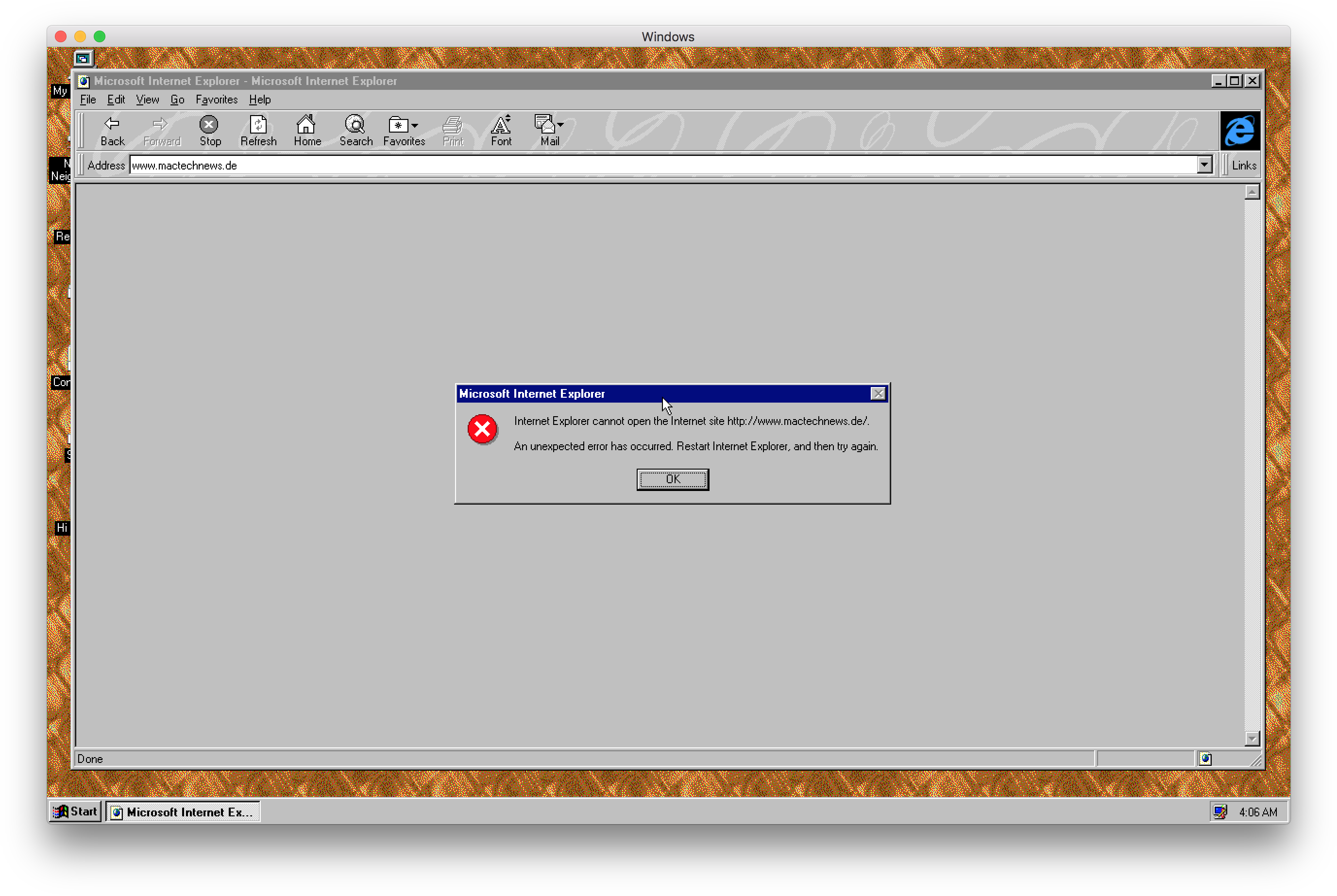Close the error dialog with X
Screen dimensions: 1337x896
[878, 394]
